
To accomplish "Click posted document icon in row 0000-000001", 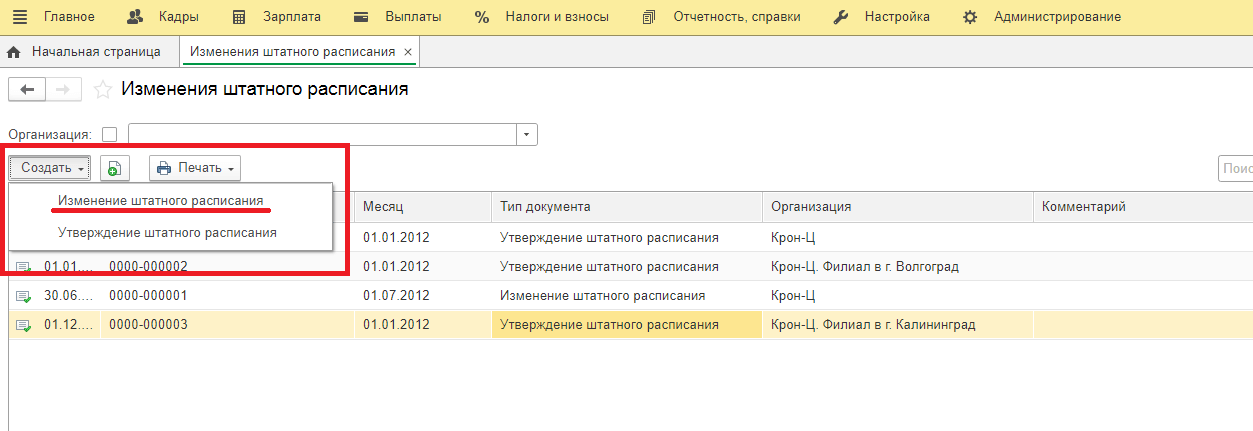I will (24, 296).
